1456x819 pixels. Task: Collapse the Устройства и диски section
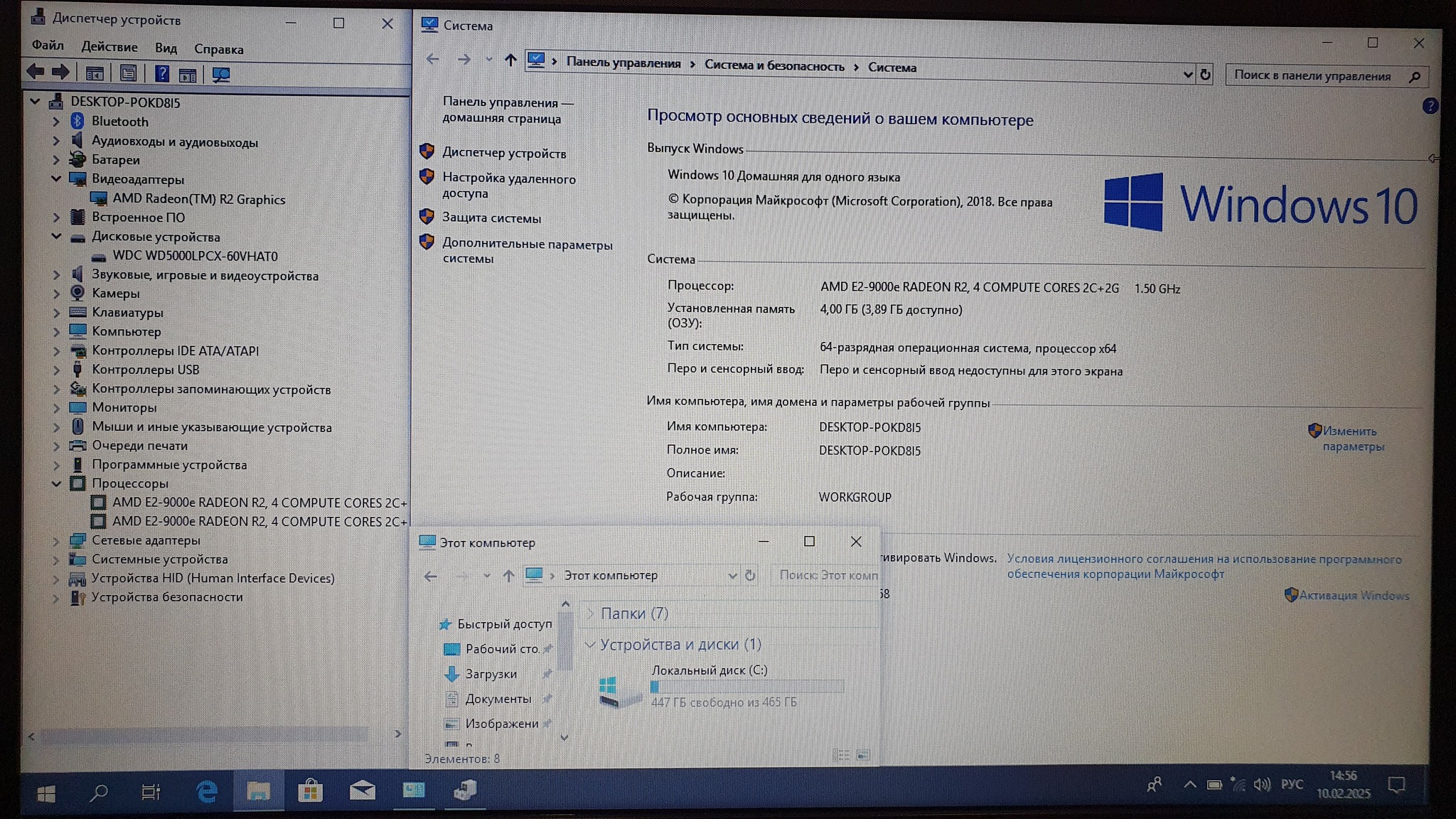click(589, 644)
